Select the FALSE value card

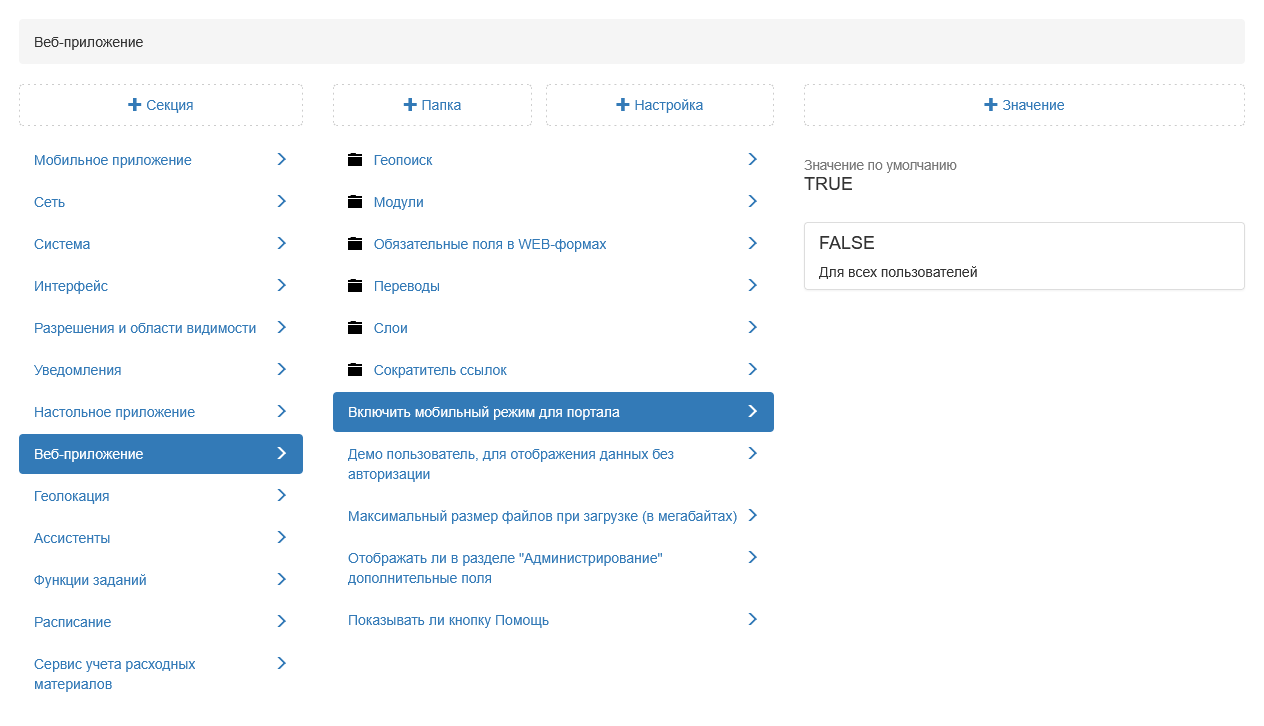coord(1024,256)
